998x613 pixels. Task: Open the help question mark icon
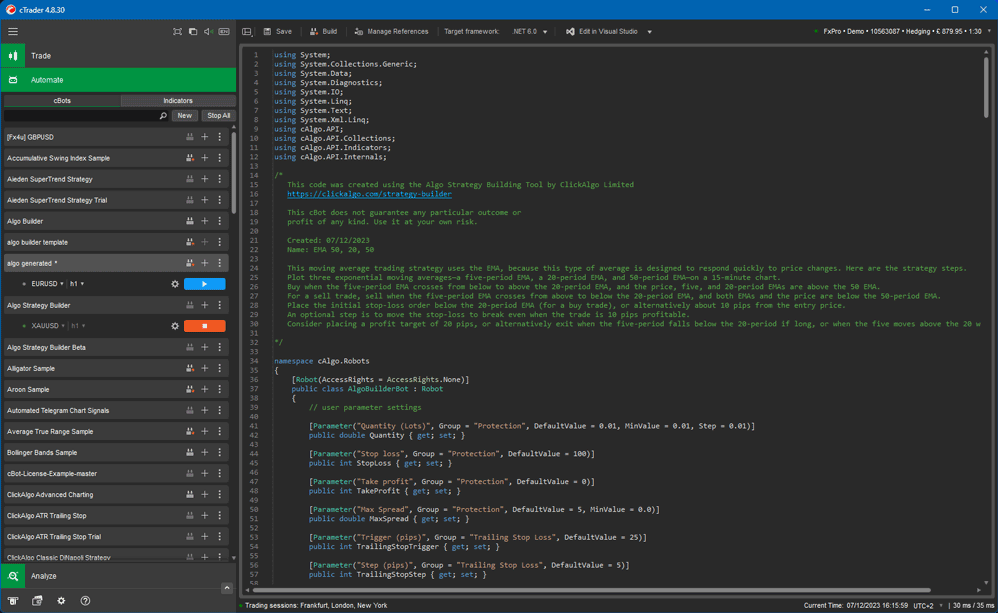point(85,601)
